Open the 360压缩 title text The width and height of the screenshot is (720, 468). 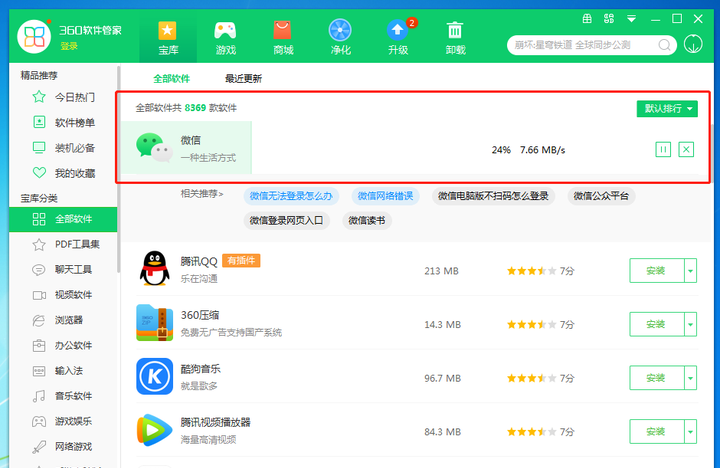coord(200,315)
